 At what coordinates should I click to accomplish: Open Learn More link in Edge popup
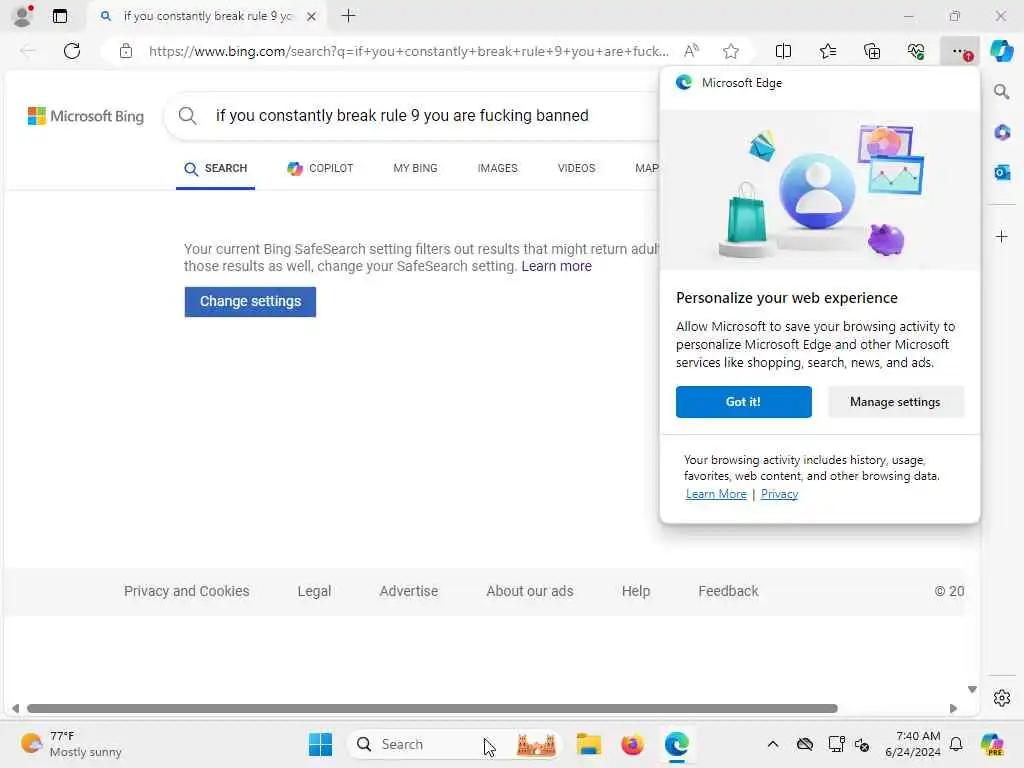click(716, 494)
